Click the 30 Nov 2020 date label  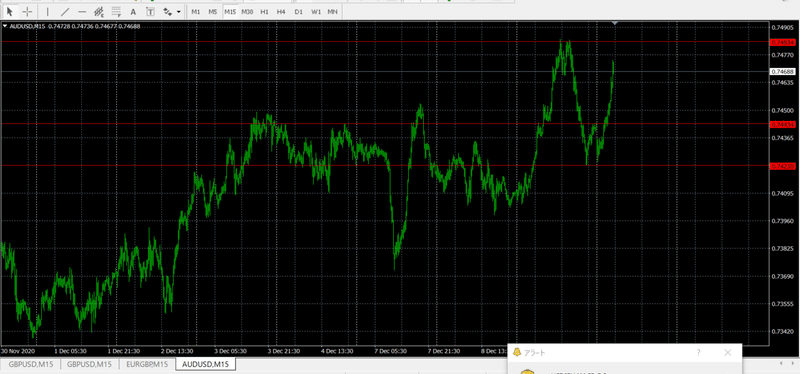tap(17, 351)
